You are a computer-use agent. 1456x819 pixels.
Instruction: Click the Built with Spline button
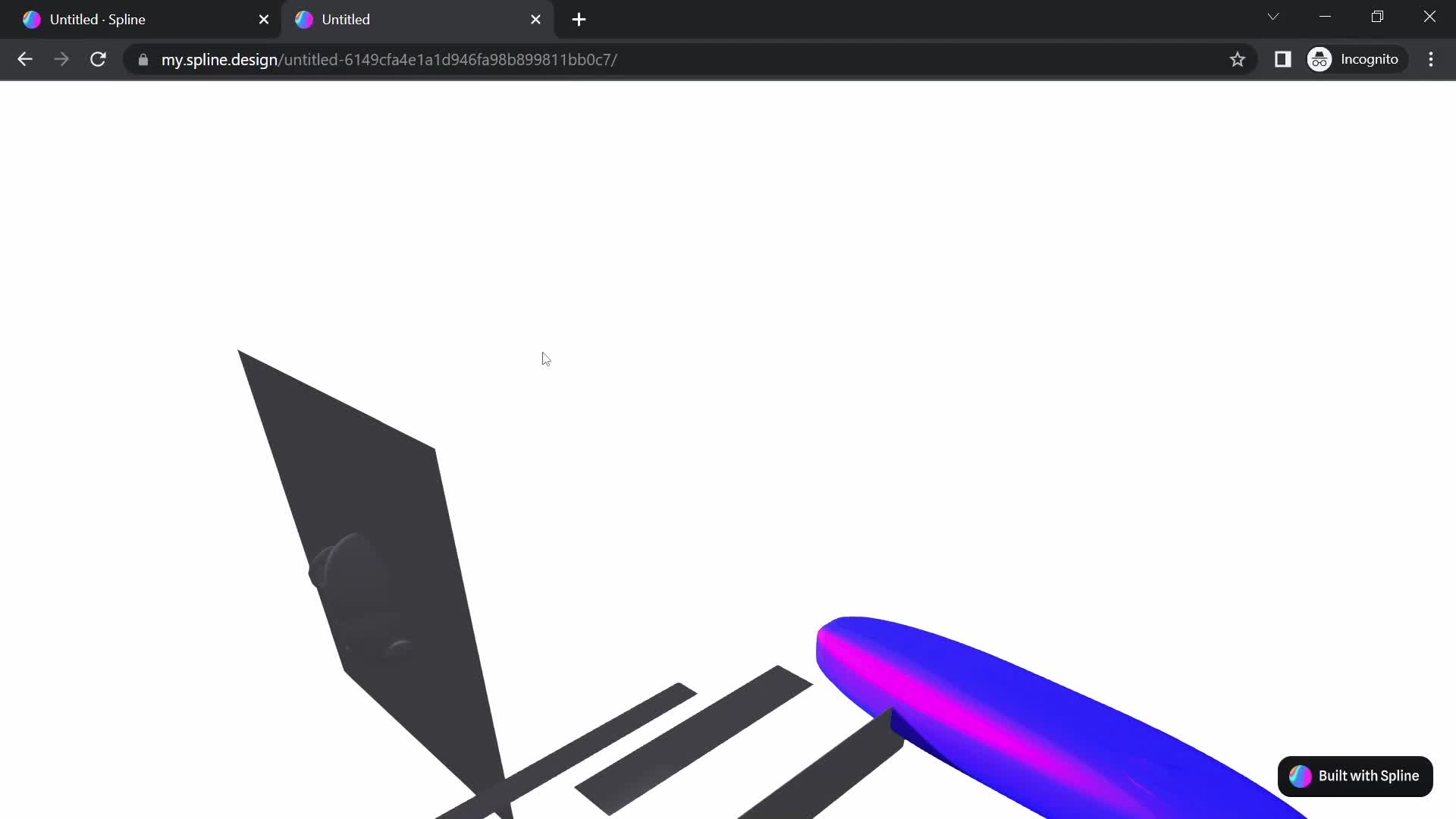click(x=1355, y=775)
